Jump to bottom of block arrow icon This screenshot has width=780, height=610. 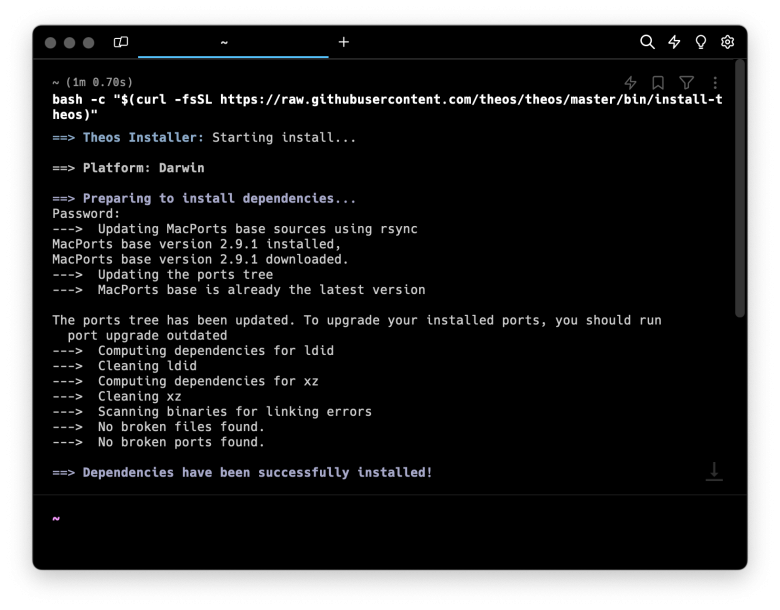coord(714,472)
